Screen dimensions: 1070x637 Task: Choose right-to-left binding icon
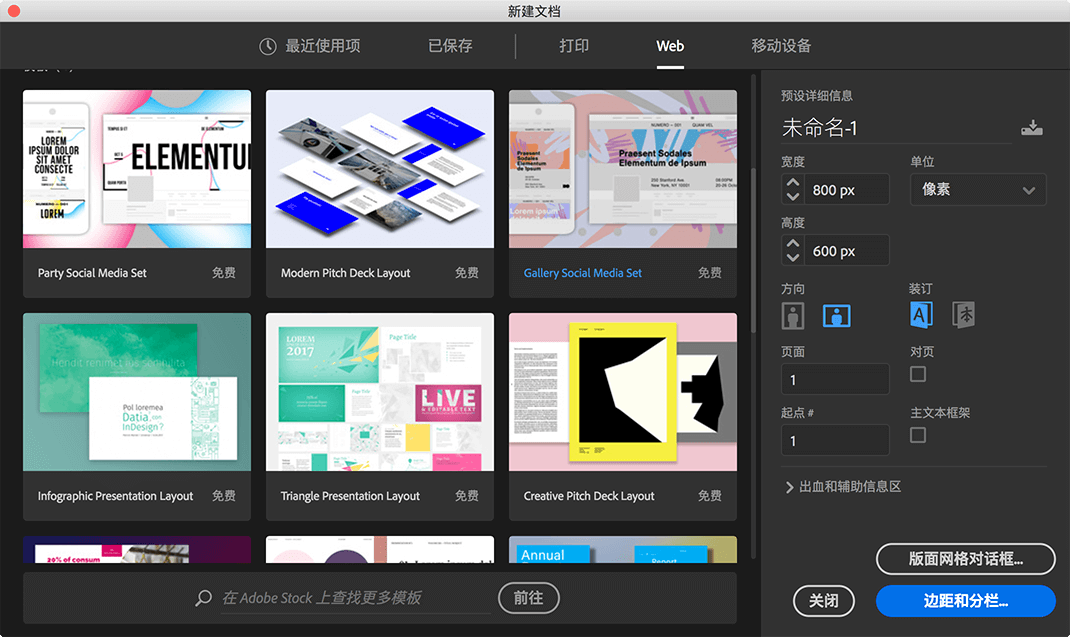pos(964,315)
